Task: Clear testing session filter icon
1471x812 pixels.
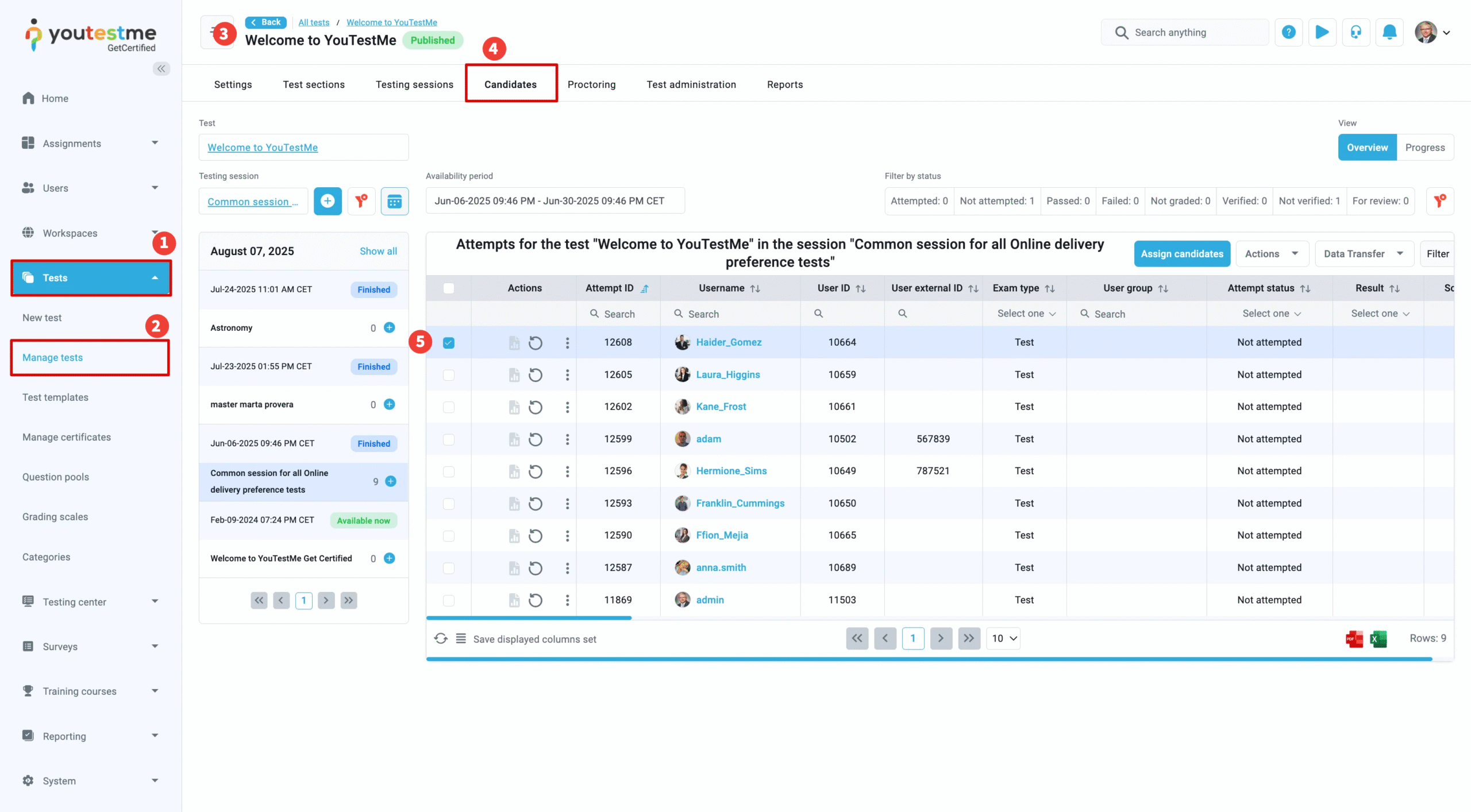Action: tap(361, 201)
